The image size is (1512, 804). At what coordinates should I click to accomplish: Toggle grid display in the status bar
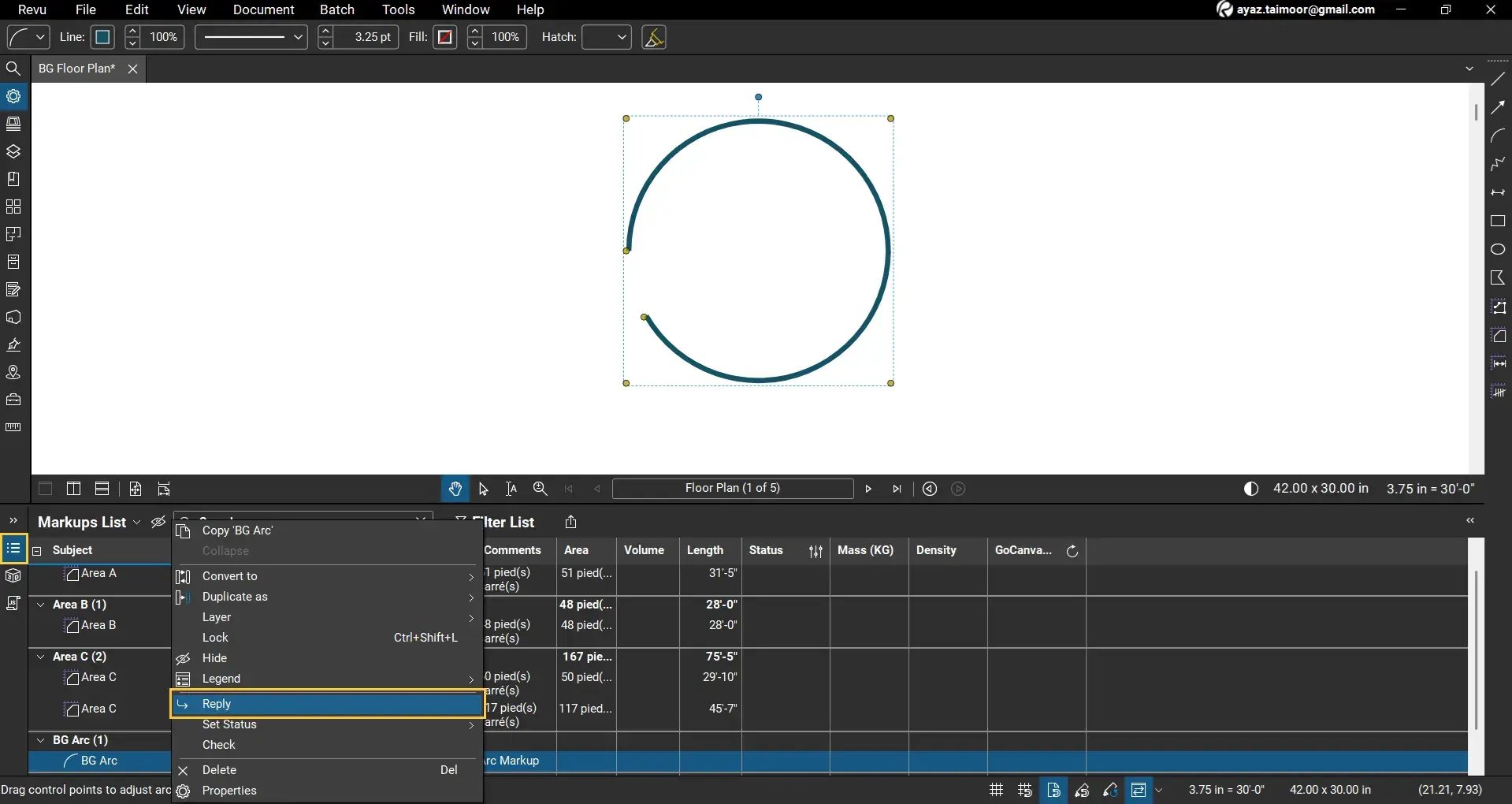(995, 790)
